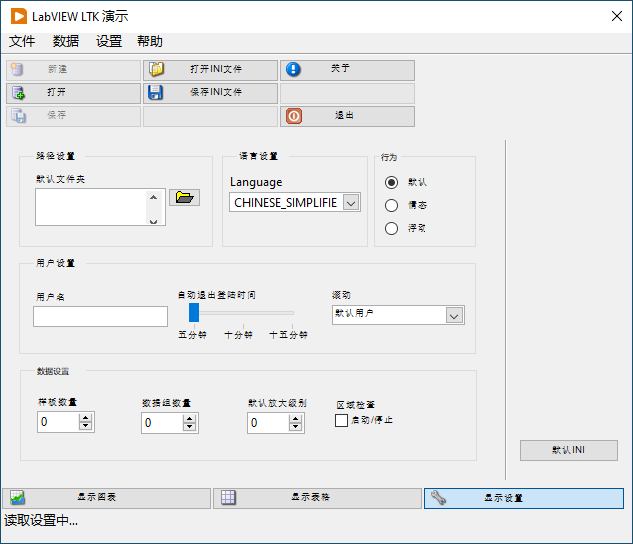Click the 十五分钟 mark on the slider
Image resolution: width=633 pixels, height=544 pixels.
[289, 335]
